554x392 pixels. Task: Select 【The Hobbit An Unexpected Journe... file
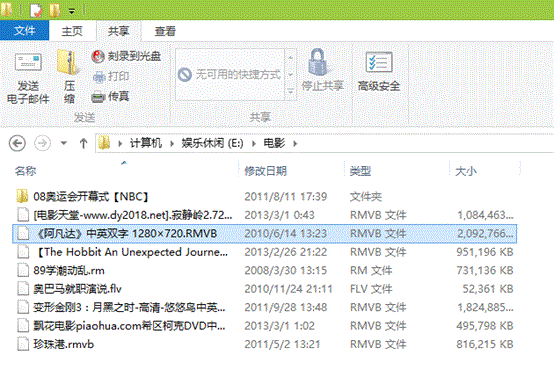pyautogui.click(x=131, y=252)
